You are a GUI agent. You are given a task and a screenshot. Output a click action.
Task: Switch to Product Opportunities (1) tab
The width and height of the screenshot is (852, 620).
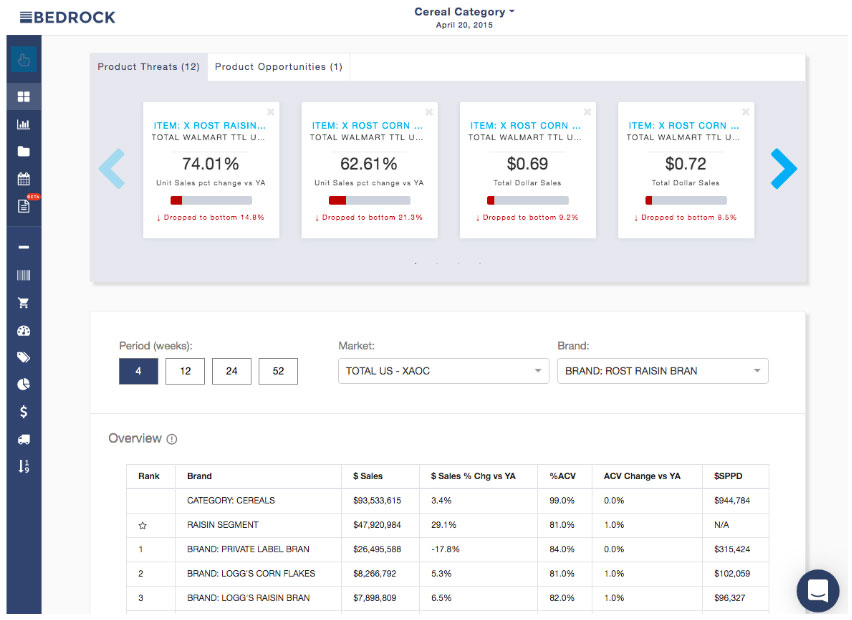pos(279,67)
